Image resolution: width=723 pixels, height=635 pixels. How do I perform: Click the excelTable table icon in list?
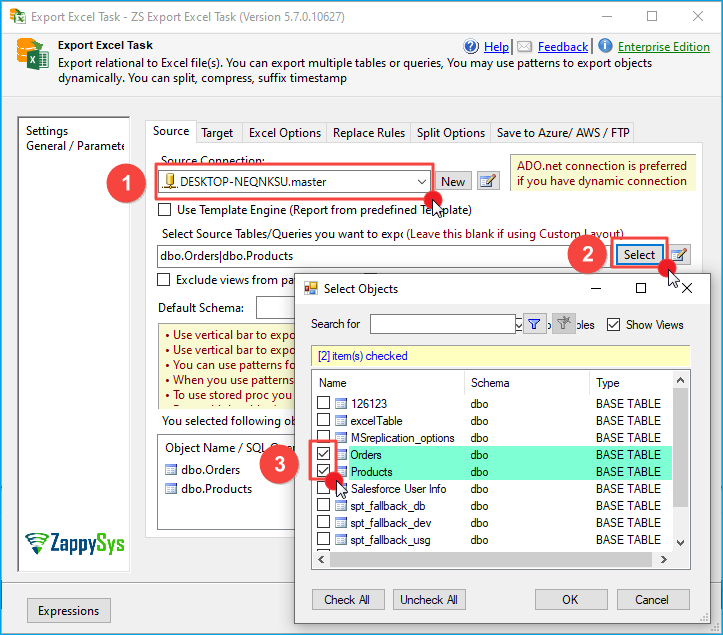(x=340, y=421)
